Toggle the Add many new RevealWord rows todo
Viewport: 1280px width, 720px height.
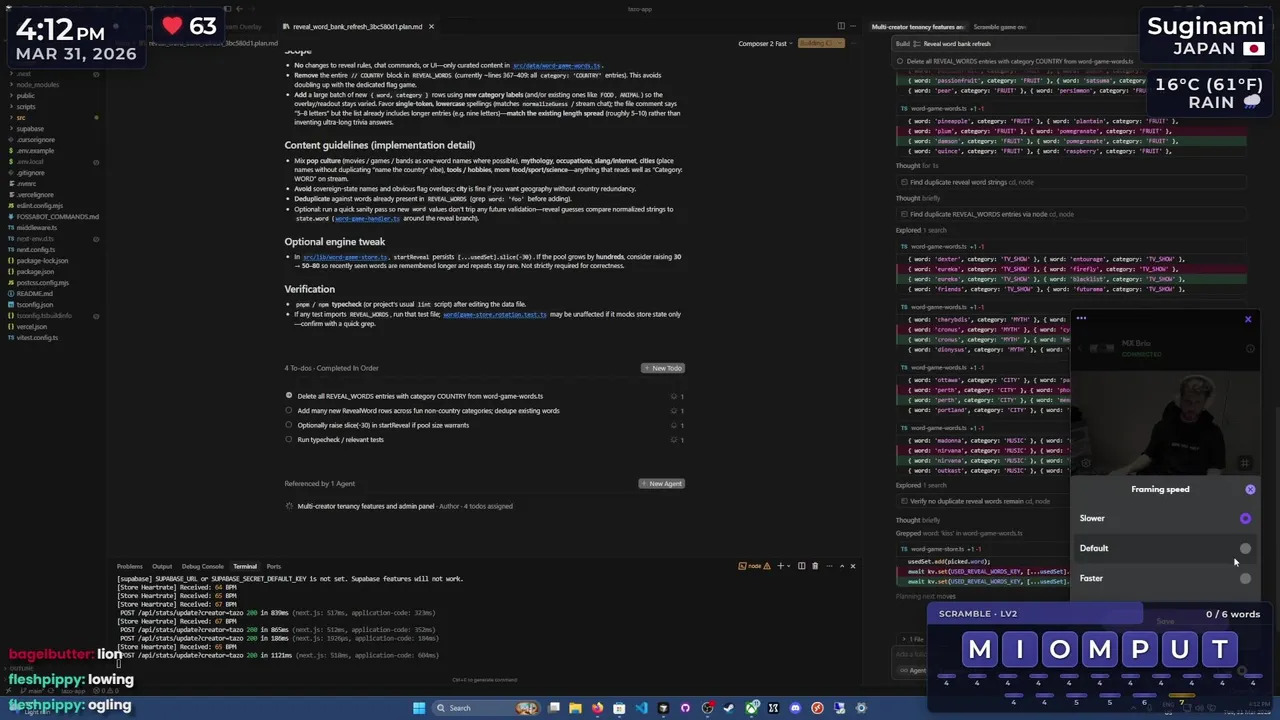pyautogui.click(x=289, y=411)
